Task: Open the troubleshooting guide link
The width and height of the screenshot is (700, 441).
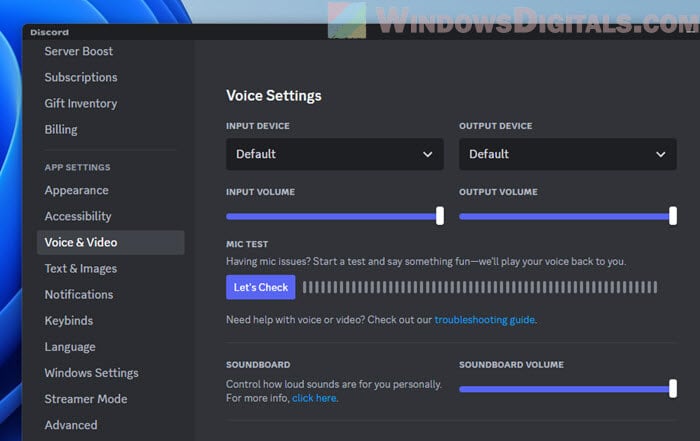Action: [x=485, y=320]
